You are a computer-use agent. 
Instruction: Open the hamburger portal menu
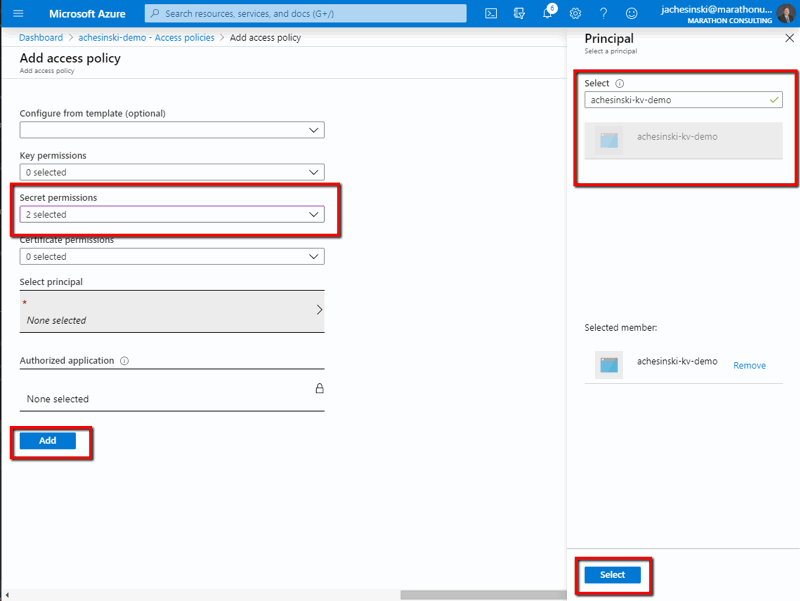click(x=18, y=14)
